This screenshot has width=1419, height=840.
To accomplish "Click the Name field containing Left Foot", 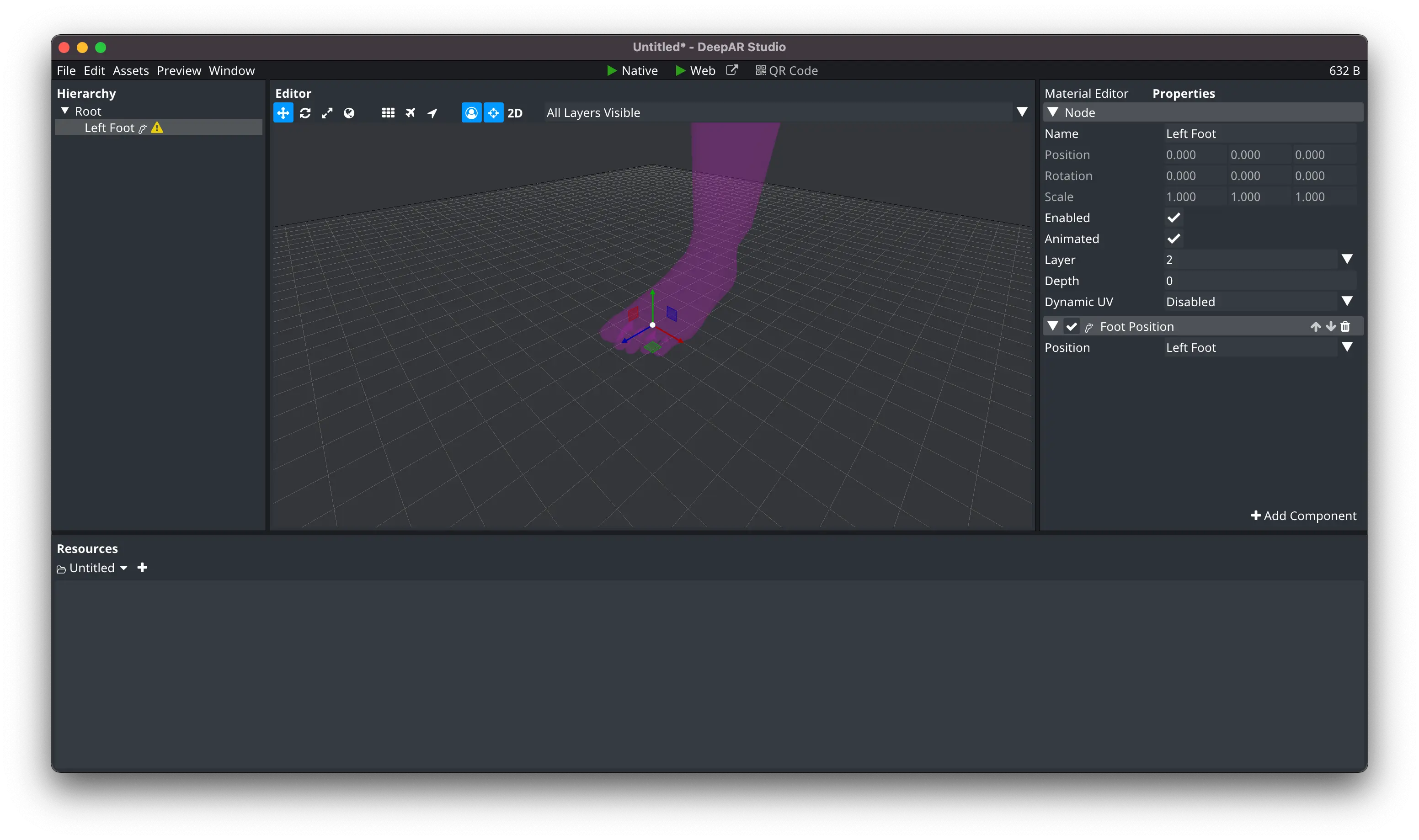I will pyautogui.click(x=1260, y=134).
